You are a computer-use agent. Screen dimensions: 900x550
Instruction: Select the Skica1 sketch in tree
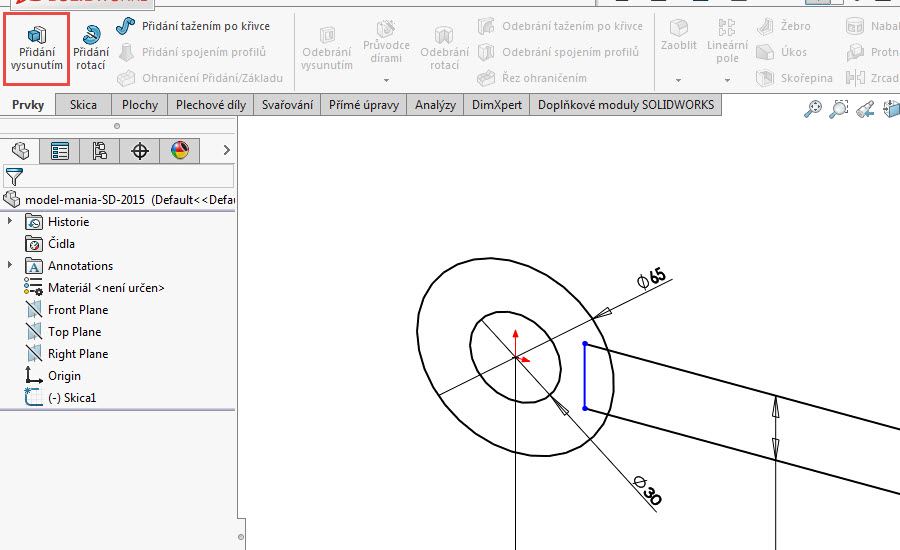(72, 398)
